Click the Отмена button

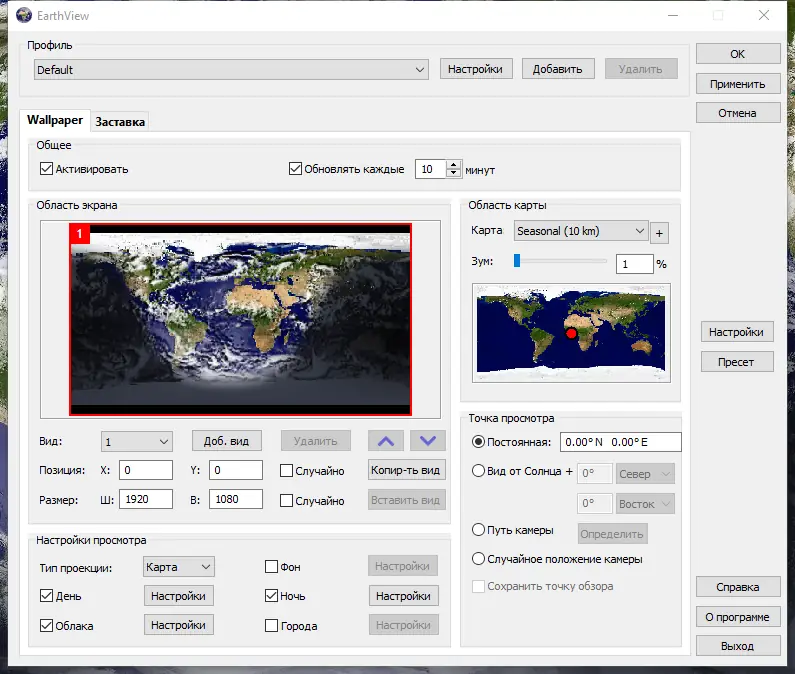point(738,113)
